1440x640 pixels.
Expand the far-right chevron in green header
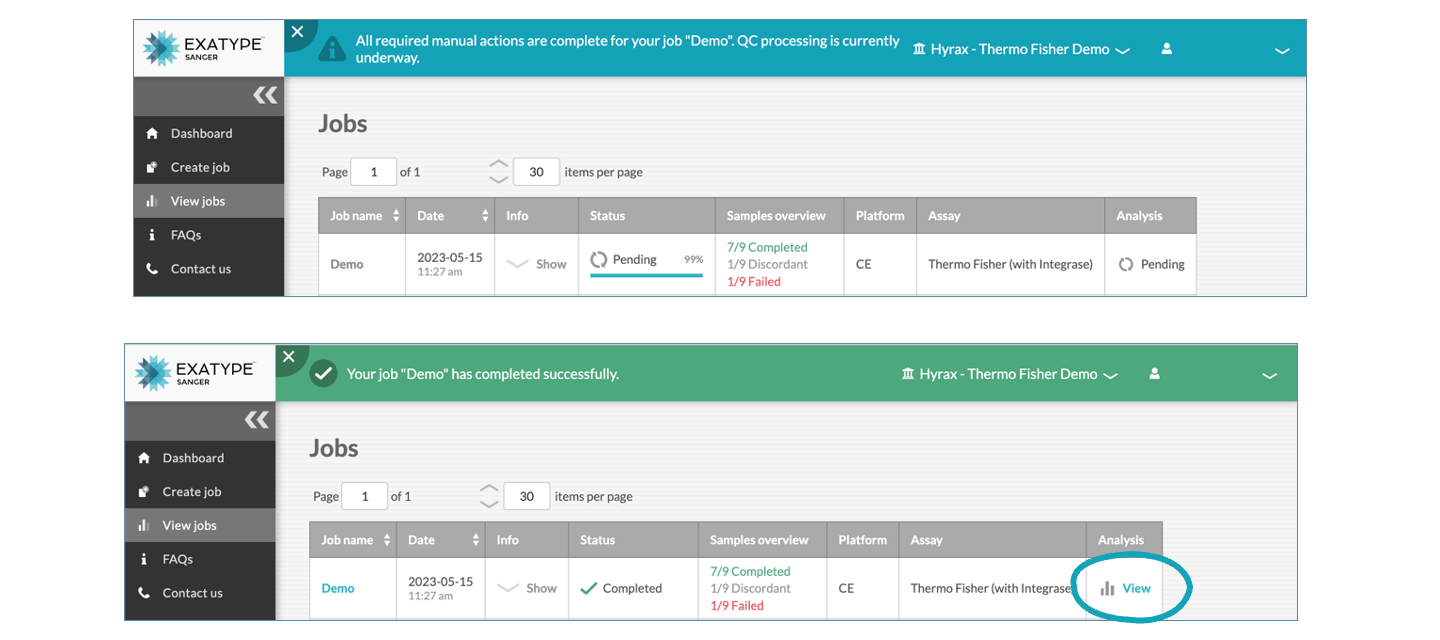1269,376
